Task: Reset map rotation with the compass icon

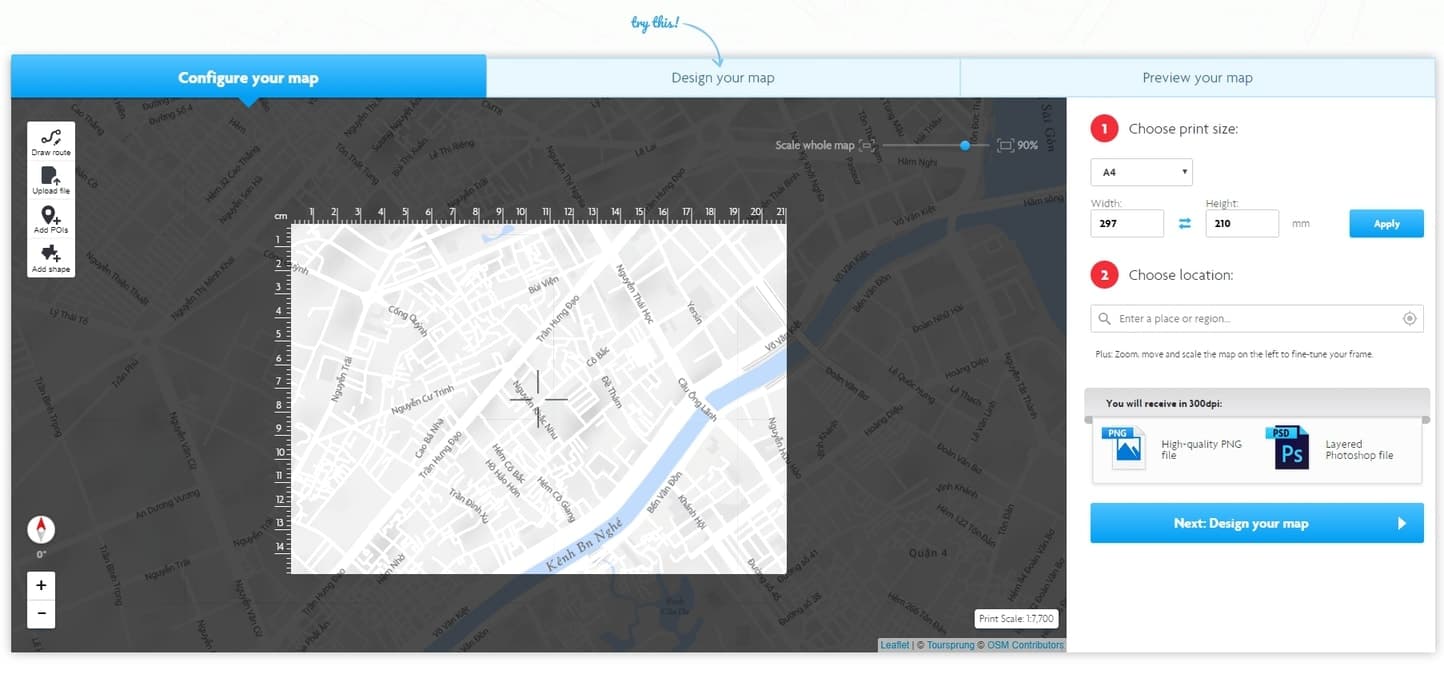Action: [41, 529]
